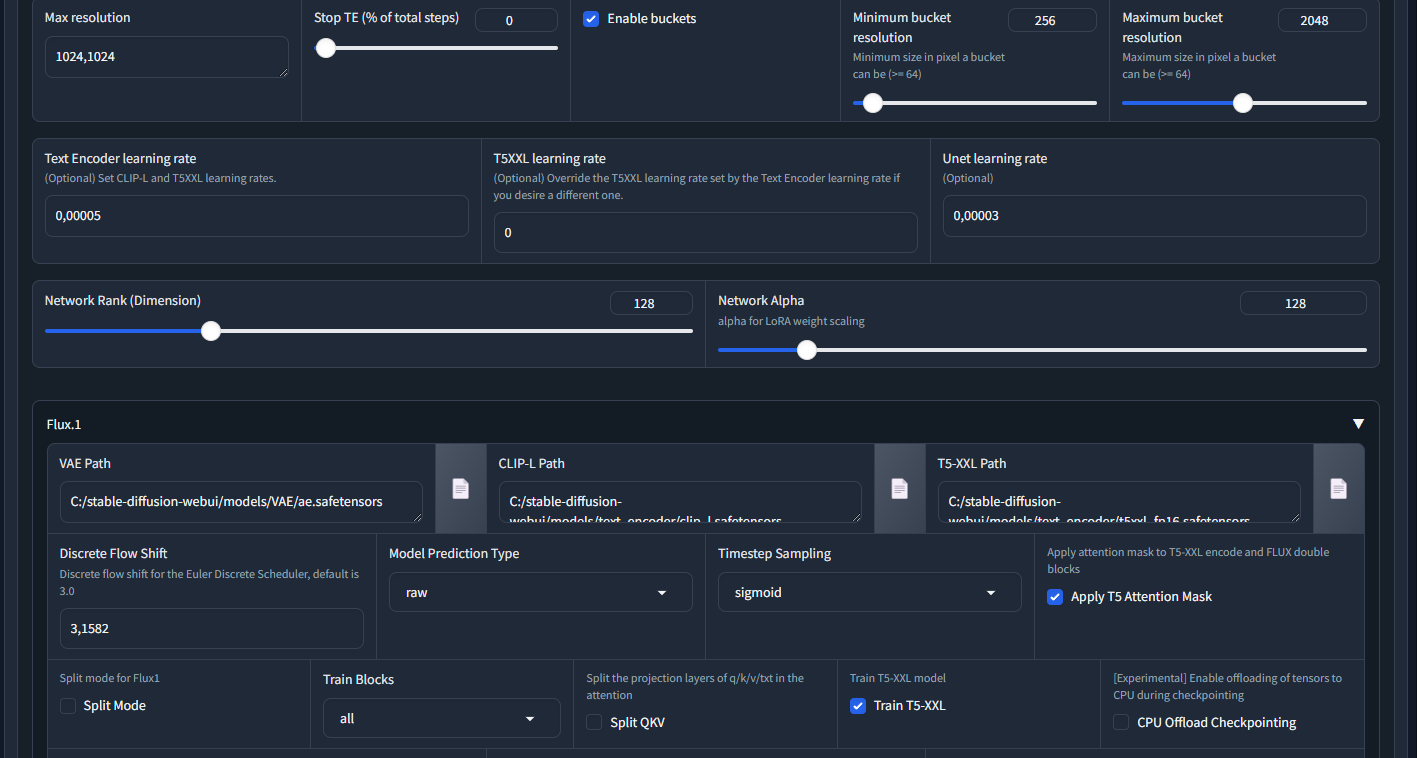Uncheck Apply T5 Attention Mask
Screen dimensions: 1417x758
pyautogui.click(x=1055, y=597)
